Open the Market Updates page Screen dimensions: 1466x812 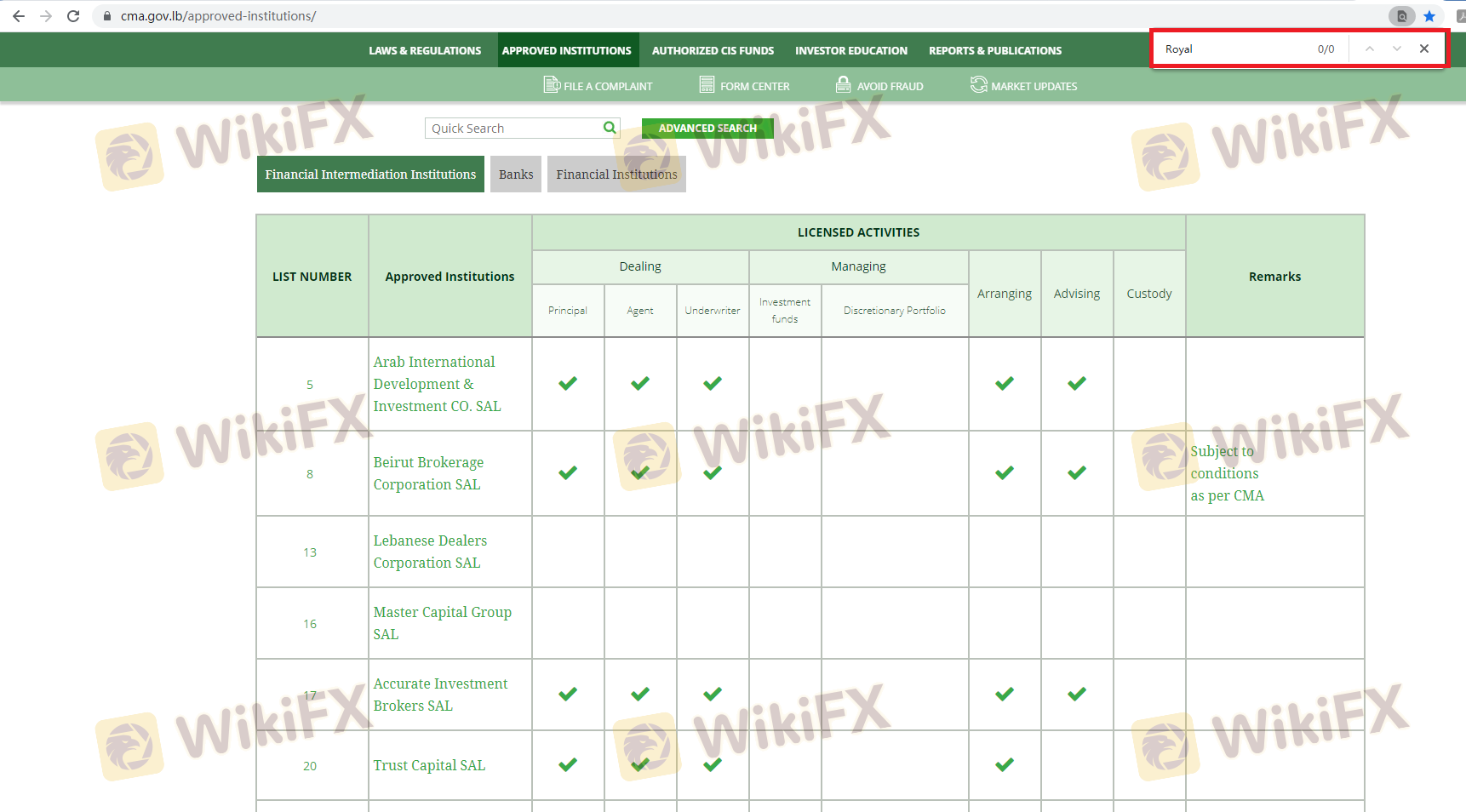[x=1023, y=86]
